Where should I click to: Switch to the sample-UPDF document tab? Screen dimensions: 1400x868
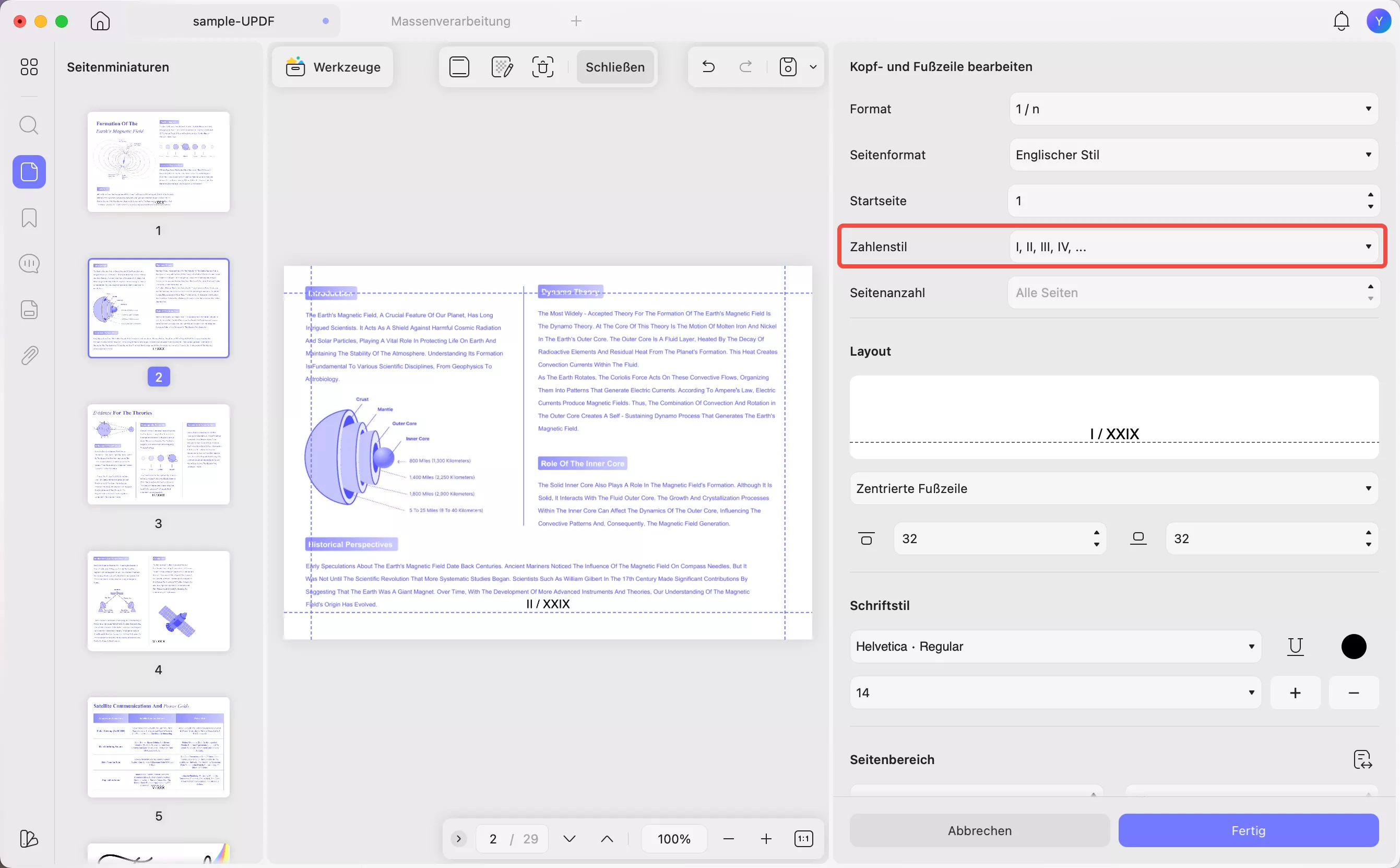click(233, 21)
